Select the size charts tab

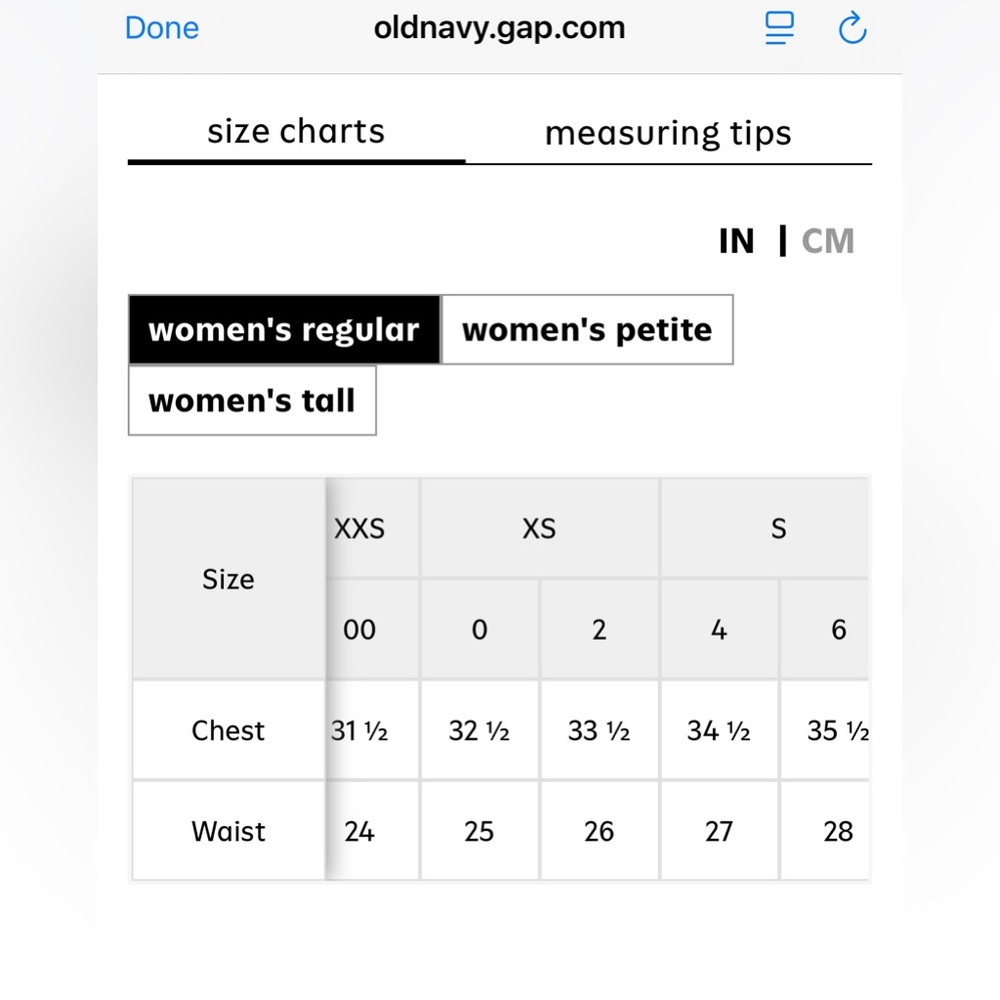click(x=297, y=133)
